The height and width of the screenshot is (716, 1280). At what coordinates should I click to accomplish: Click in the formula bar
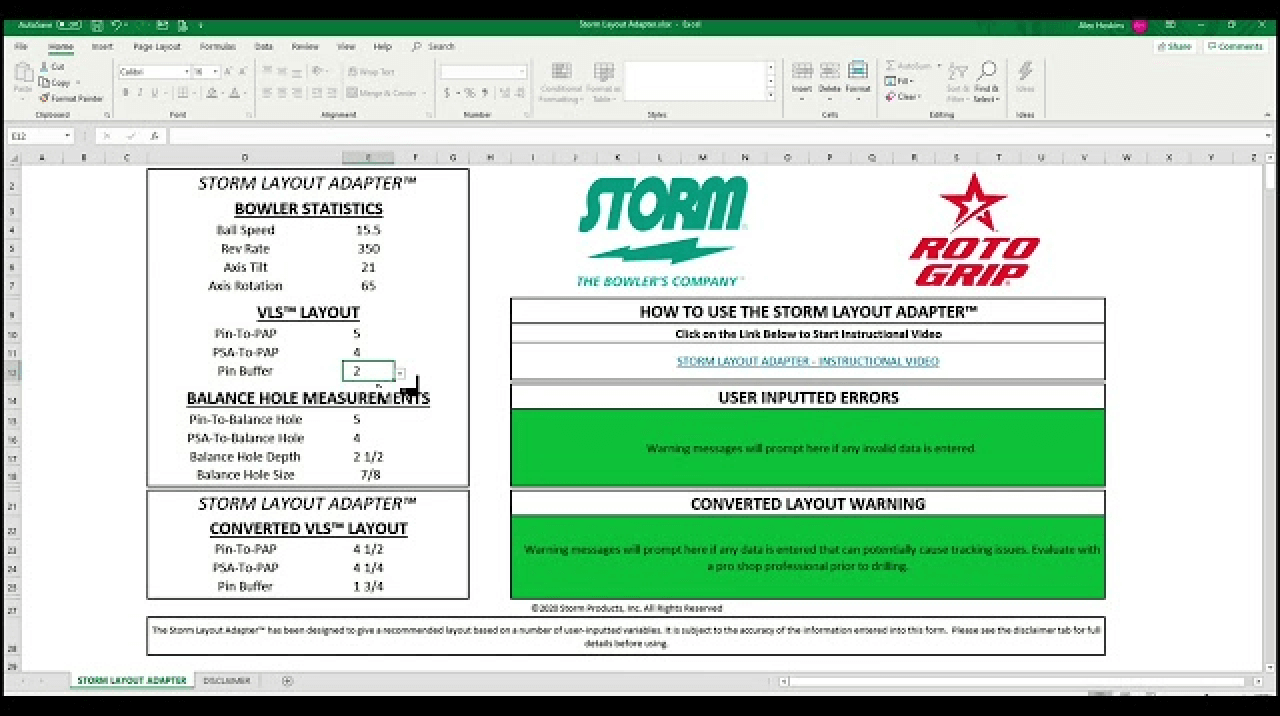(x=715, y=136)
